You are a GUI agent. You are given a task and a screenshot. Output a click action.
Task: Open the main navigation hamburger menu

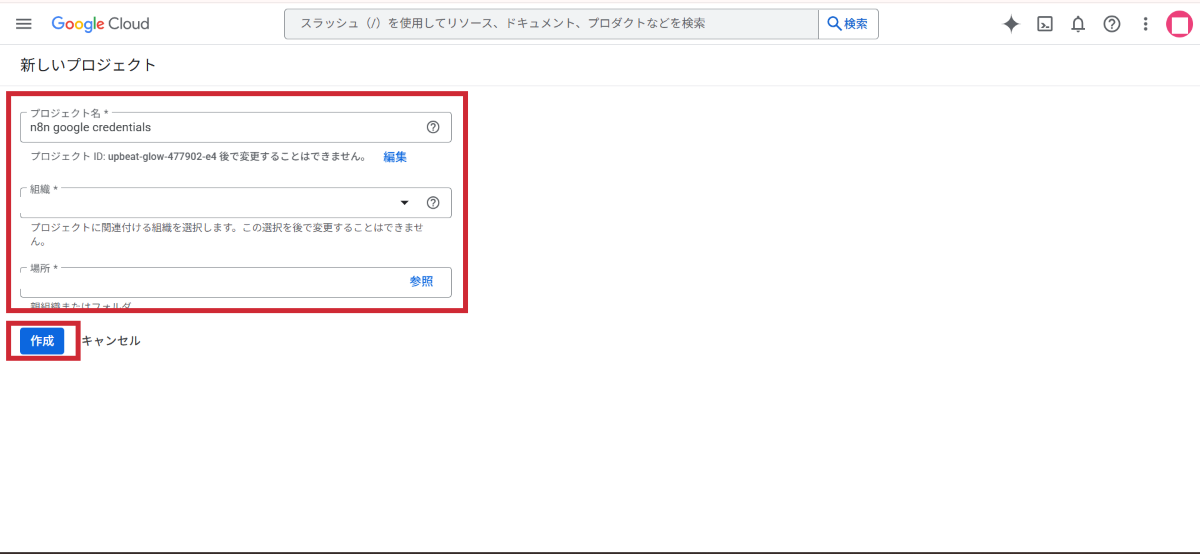(x=24, y=24)
